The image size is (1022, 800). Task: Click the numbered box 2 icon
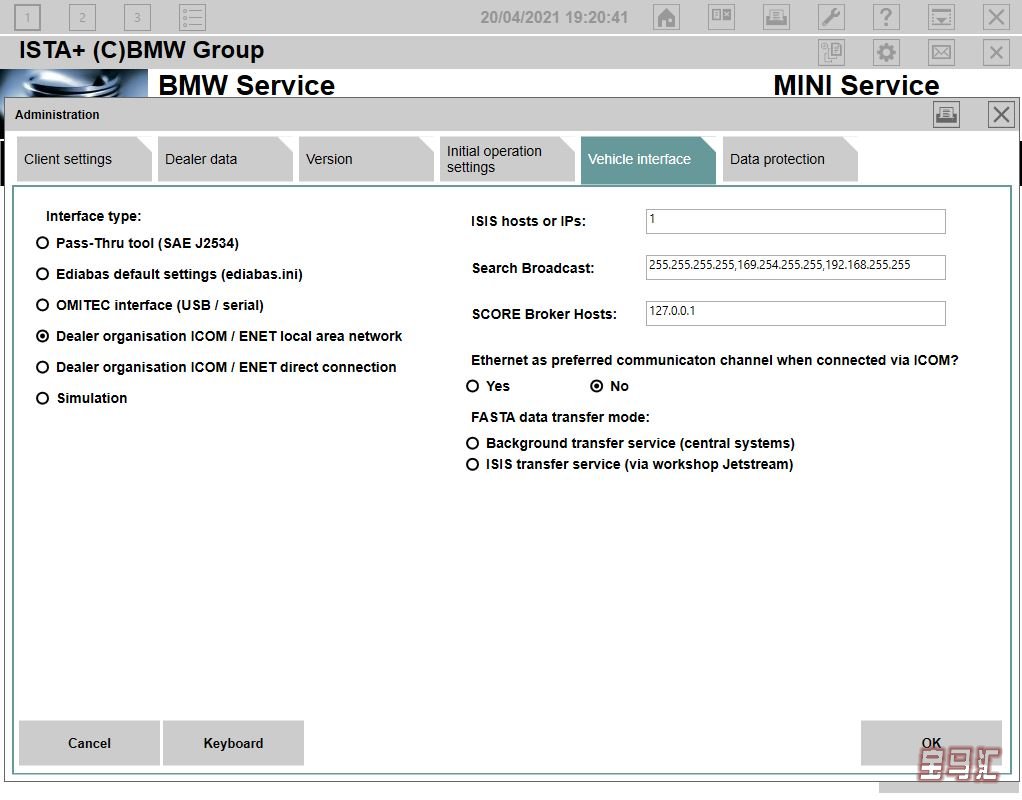pos(82,18)
